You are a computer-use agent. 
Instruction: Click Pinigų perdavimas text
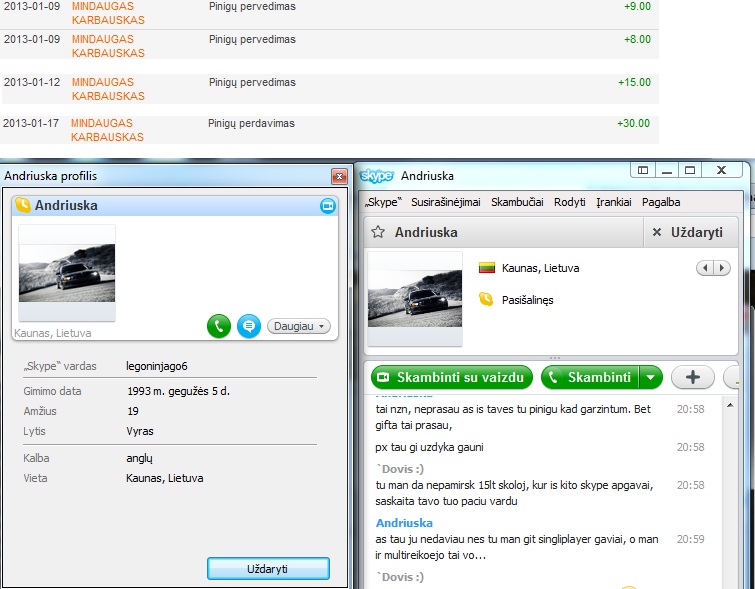(x=251, y=124)
